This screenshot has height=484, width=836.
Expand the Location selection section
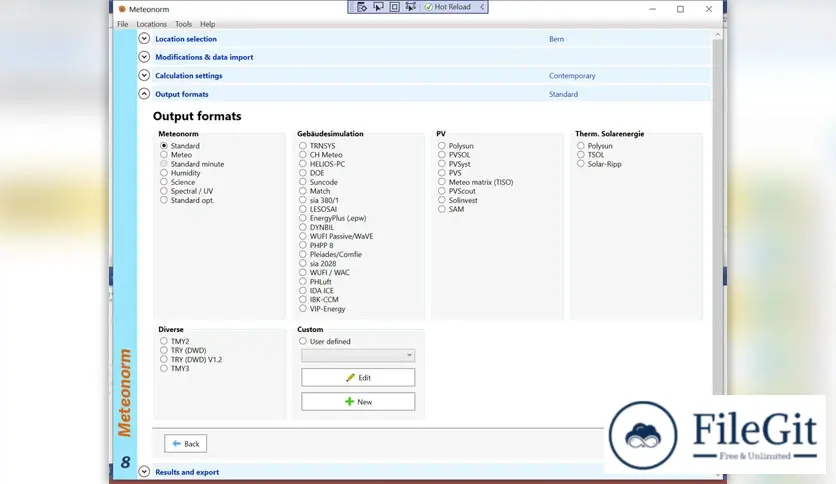pos(144,38)
